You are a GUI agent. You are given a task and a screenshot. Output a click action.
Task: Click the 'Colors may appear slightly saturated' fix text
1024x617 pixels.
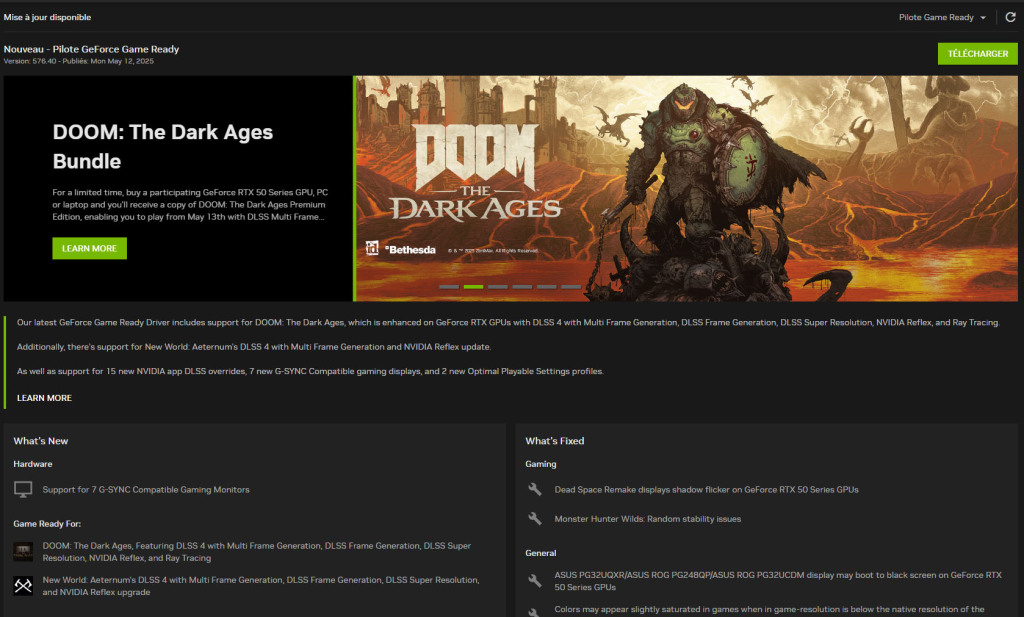769,610
